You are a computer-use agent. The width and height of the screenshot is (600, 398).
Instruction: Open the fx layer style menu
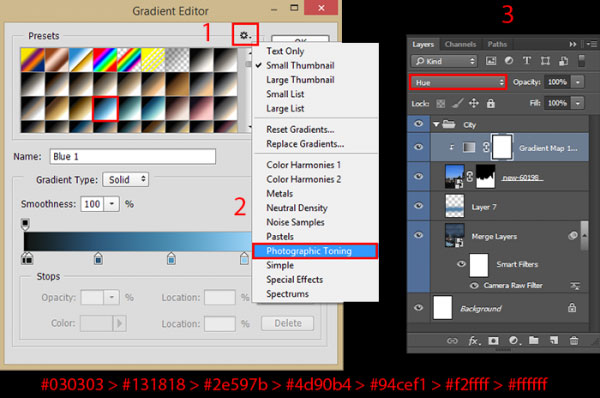[x=474, y=341]
